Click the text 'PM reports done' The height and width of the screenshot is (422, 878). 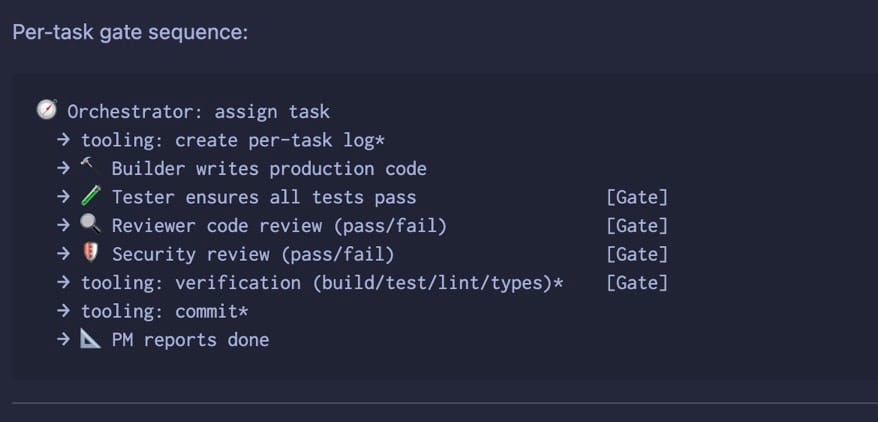tap(190, 340)
